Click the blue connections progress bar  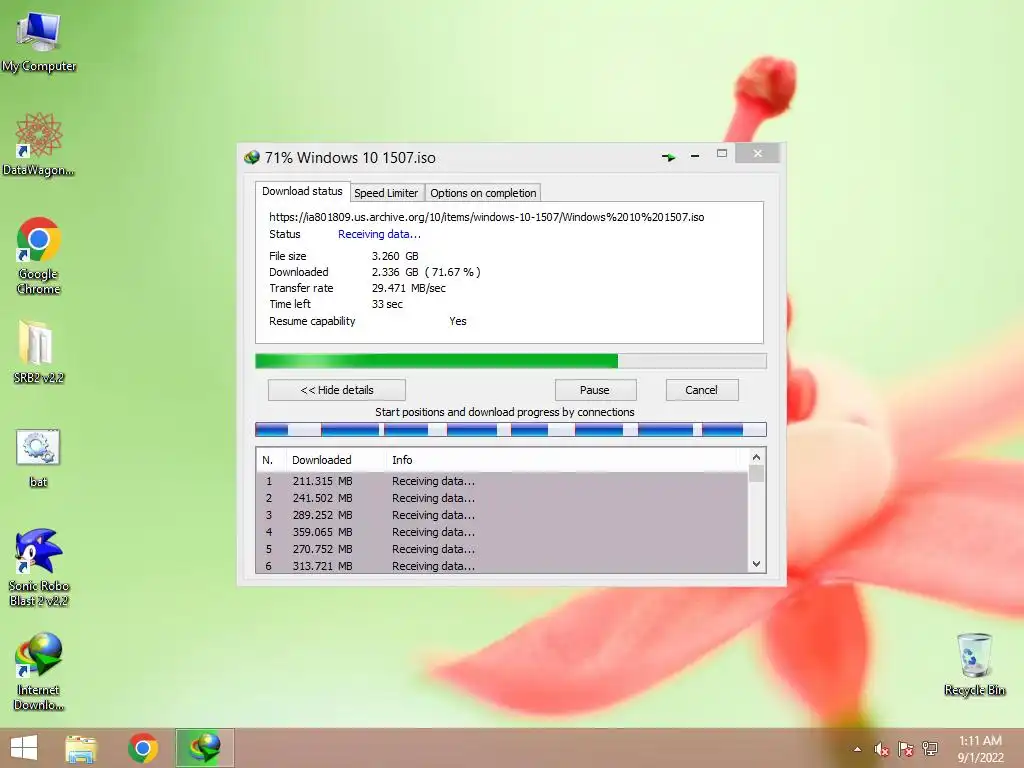(x=511, y=429)
